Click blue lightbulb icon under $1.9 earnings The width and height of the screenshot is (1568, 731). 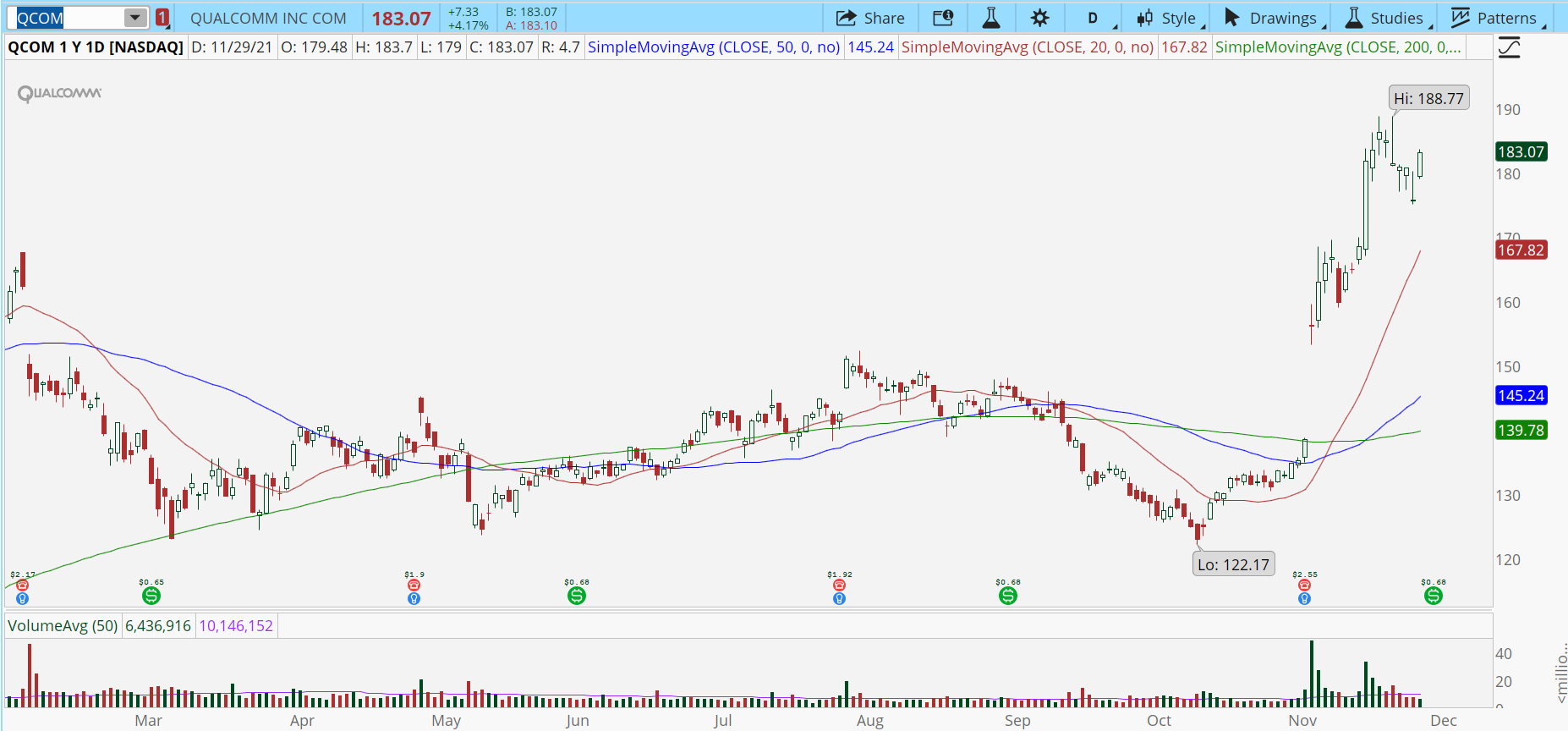pyautogui.click(x=414, y=598)
